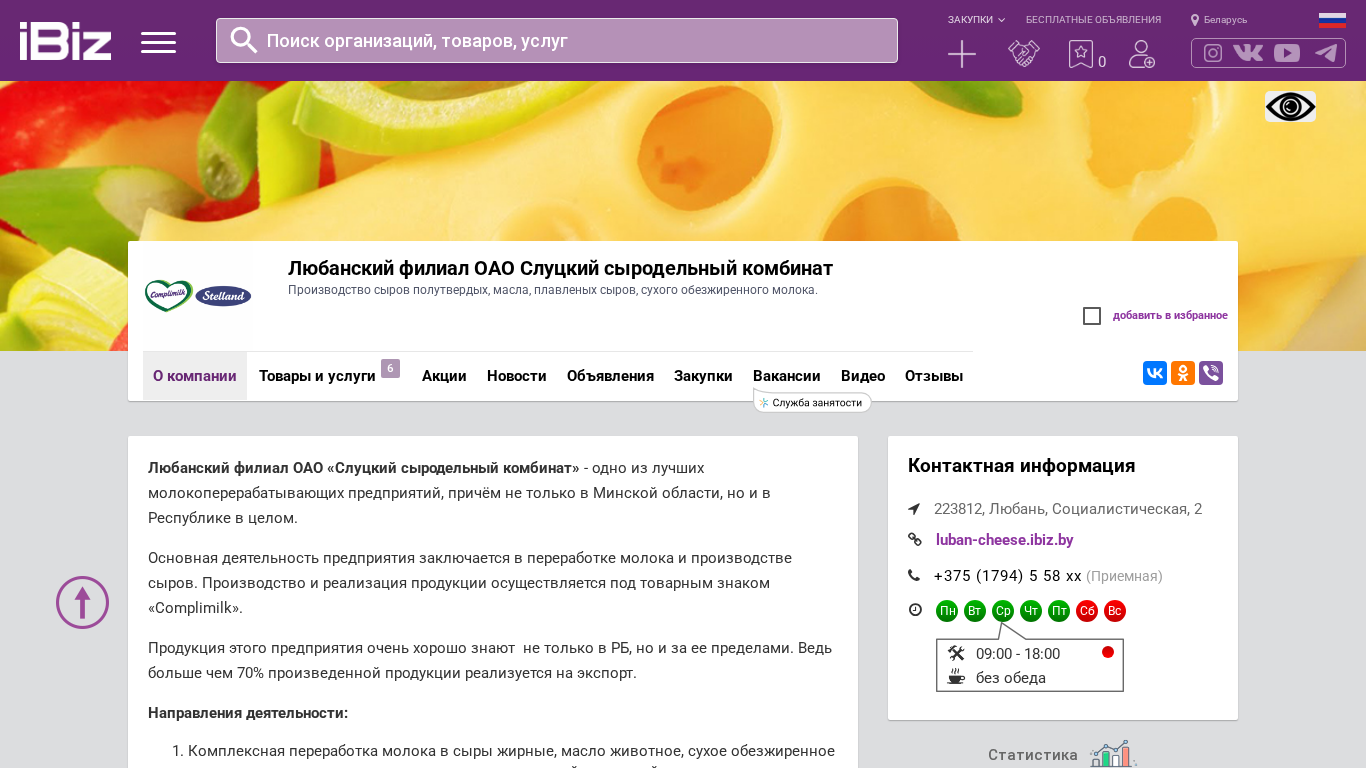The image size is (1366, 768).
Task: Click the phone handset icon
Action: (x=914, y=576)
